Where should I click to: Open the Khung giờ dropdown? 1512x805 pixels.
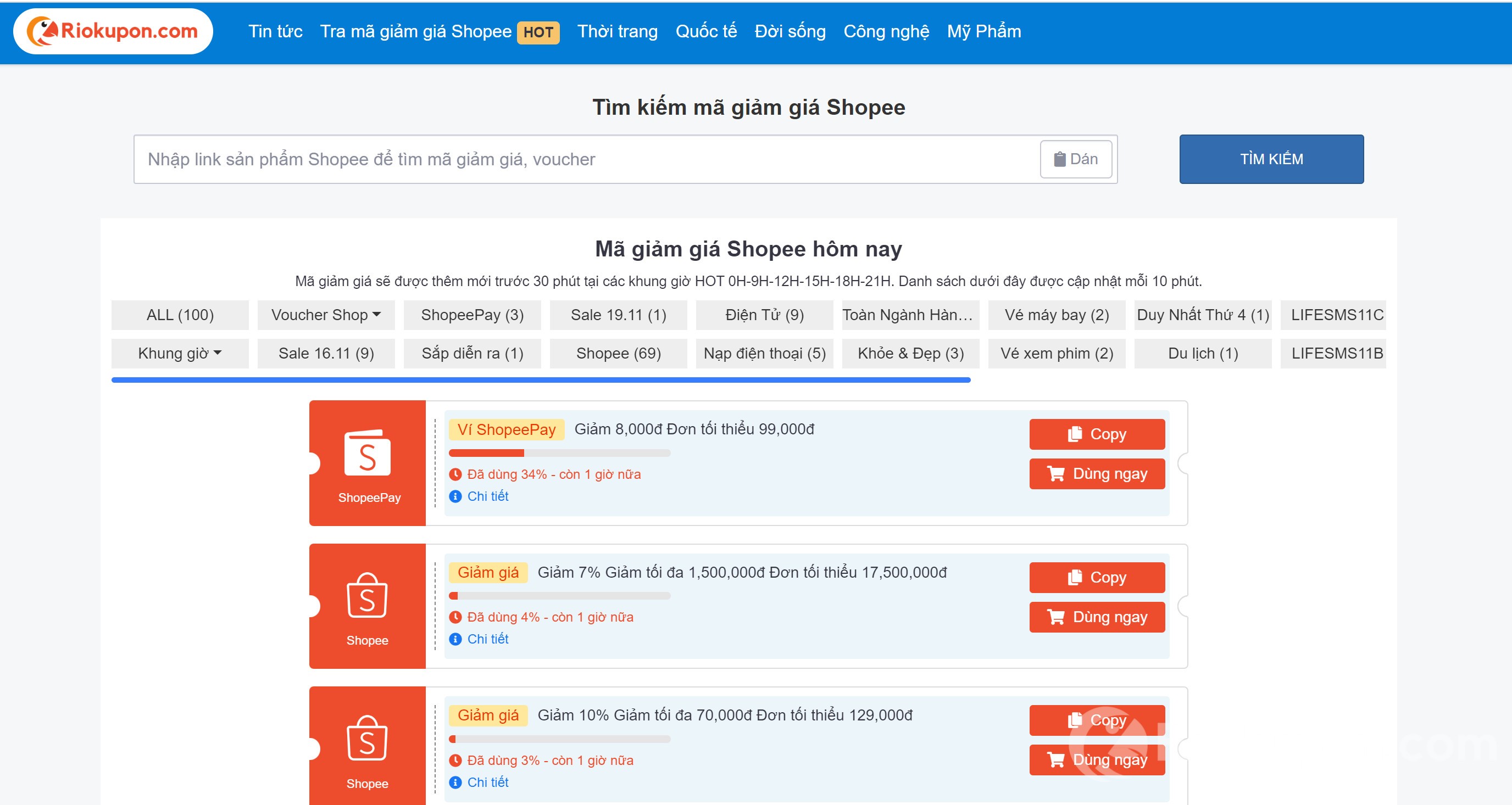(180, 353)
